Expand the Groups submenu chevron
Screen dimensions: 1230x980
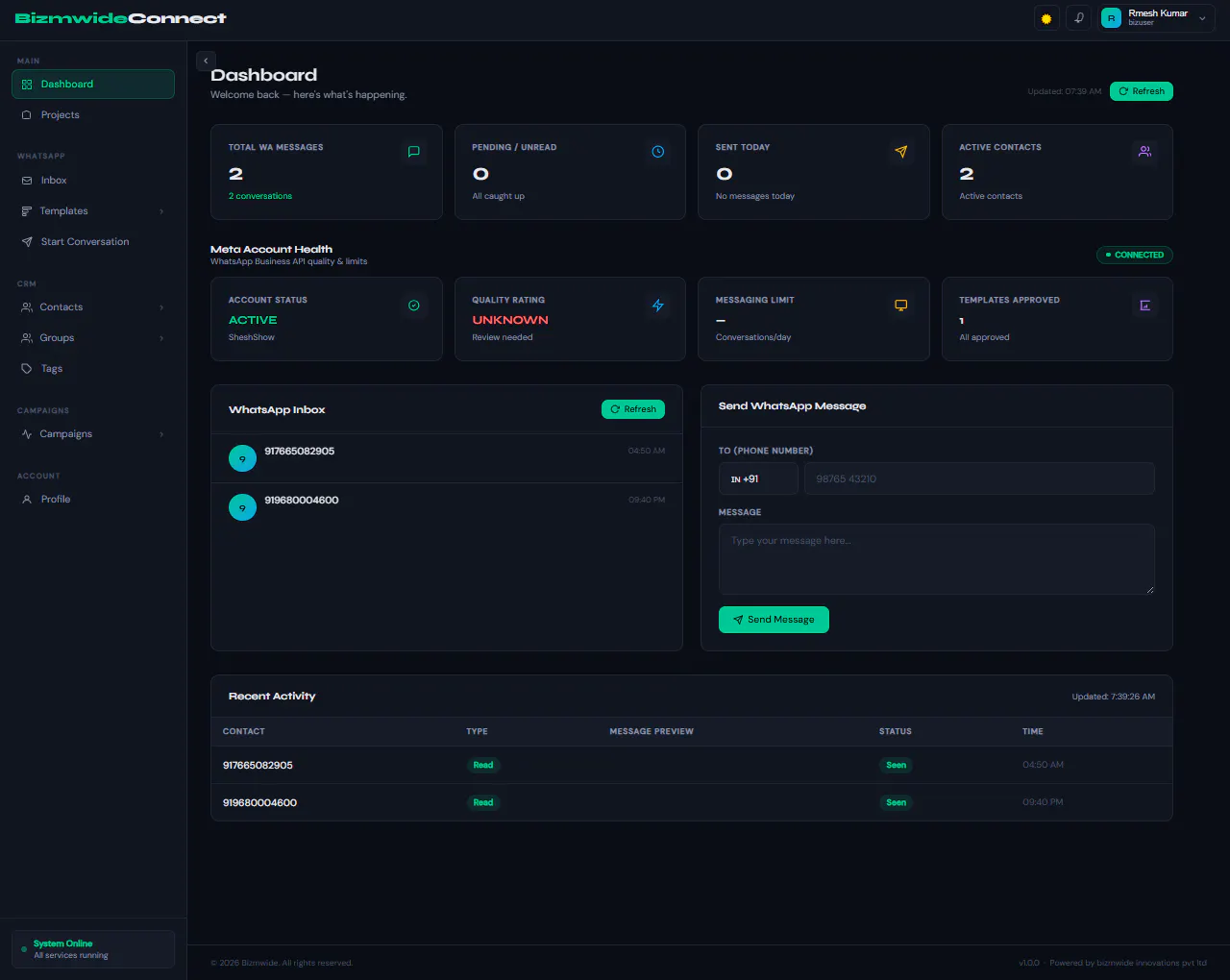point(161,338)
